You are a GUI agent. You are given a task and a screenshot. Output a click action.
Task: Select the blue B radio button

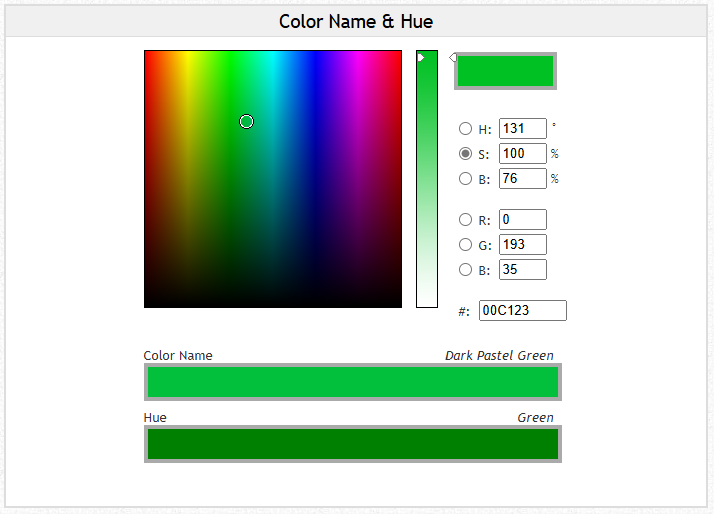coord(465,270)
